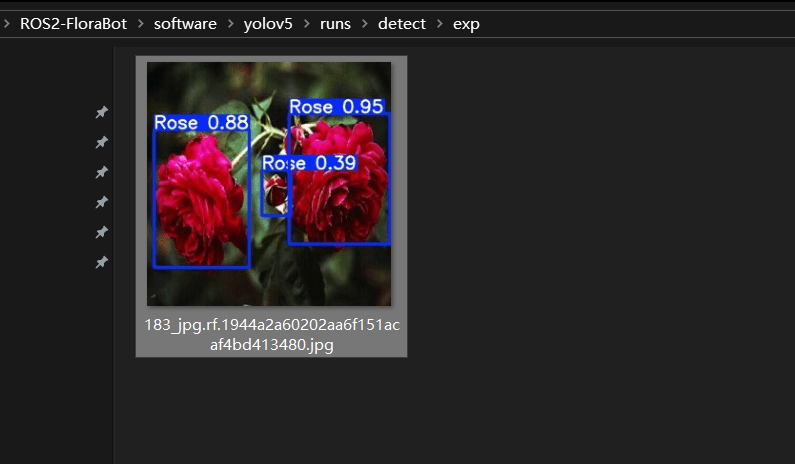Expand chevron between yolov5 and runs
The width and height of the screenshot is (795, 464).
pyautogui.click(x=306, y=24)
